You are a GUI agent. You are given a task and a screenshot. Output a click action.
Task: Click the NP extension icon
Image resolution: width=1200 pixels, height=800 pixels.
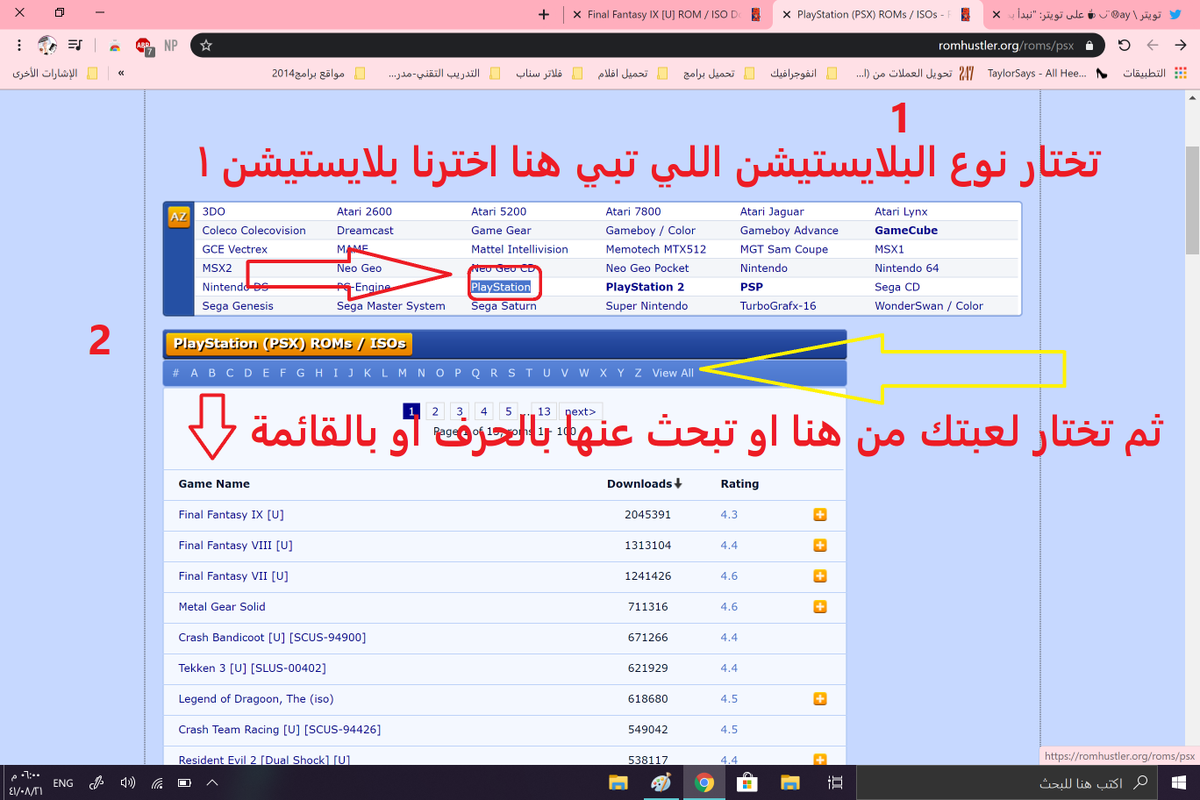point(170,46)
